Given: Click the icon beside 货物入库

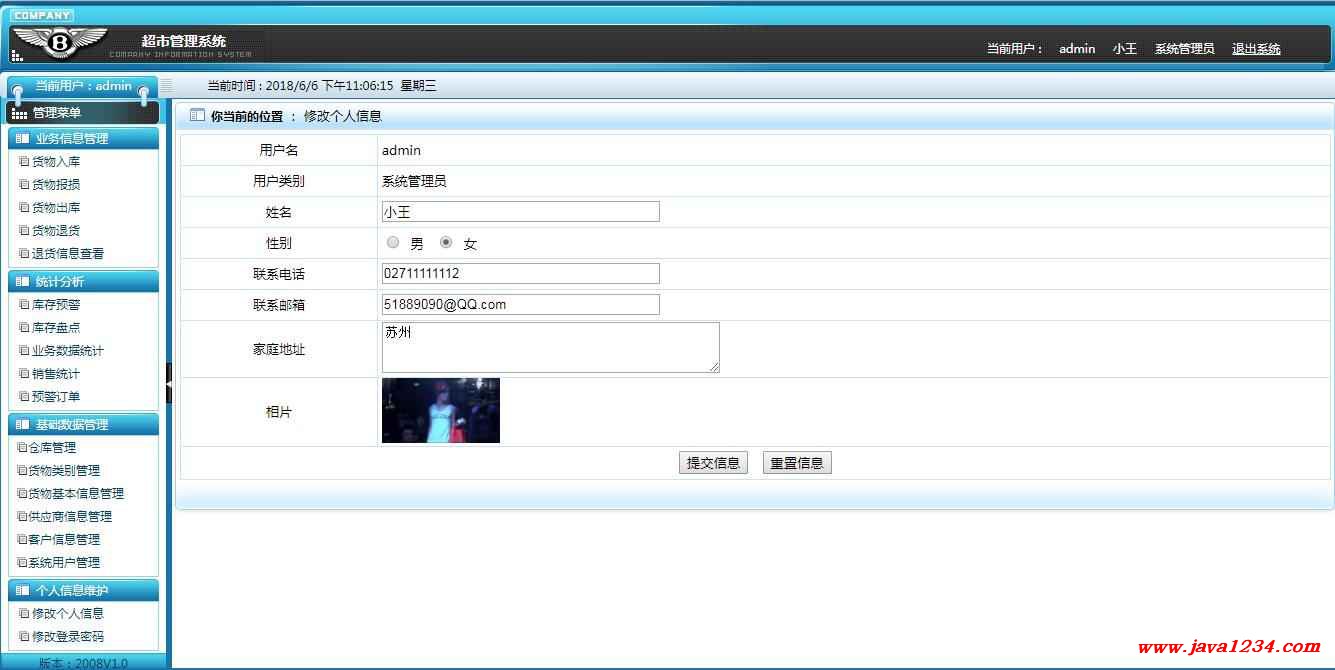Looking at the screenshot, I should click(24, 161).
